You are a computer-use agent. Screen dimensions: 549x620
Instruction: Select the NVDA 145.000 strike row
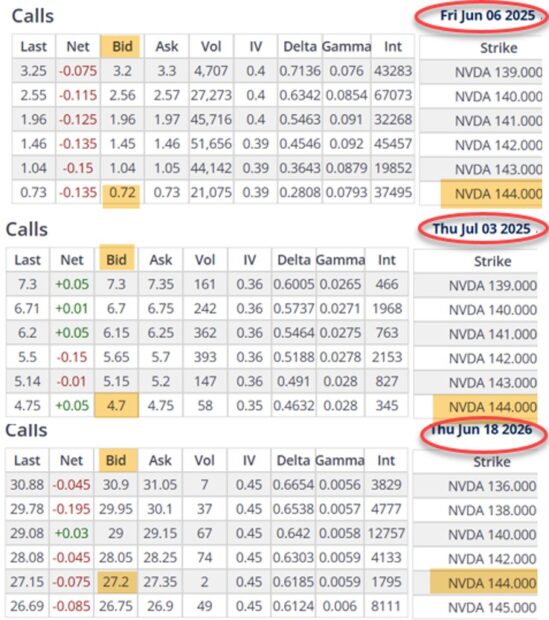coord(492,607)
